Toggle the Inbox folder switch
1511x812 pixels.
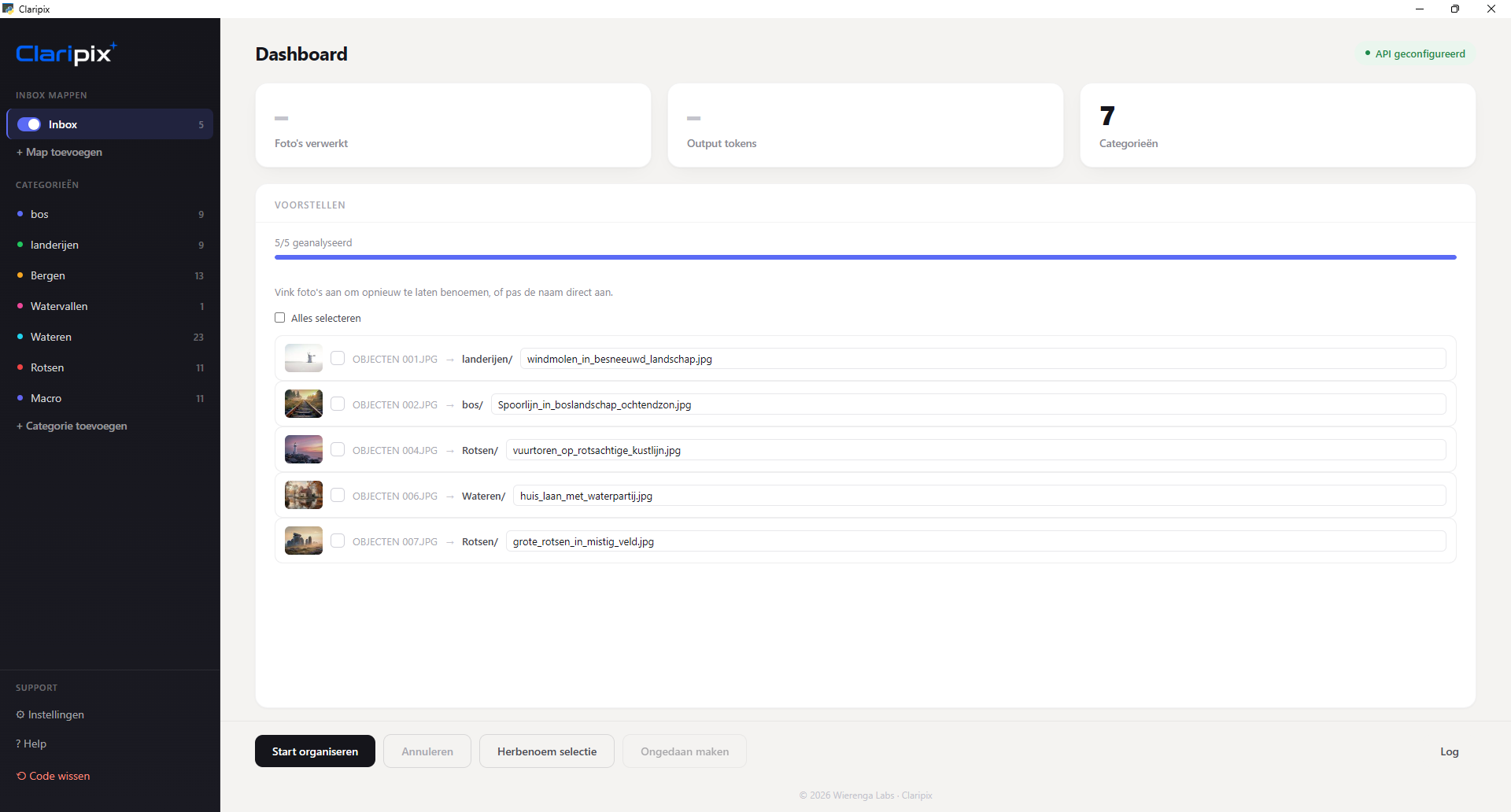(29, 124)
